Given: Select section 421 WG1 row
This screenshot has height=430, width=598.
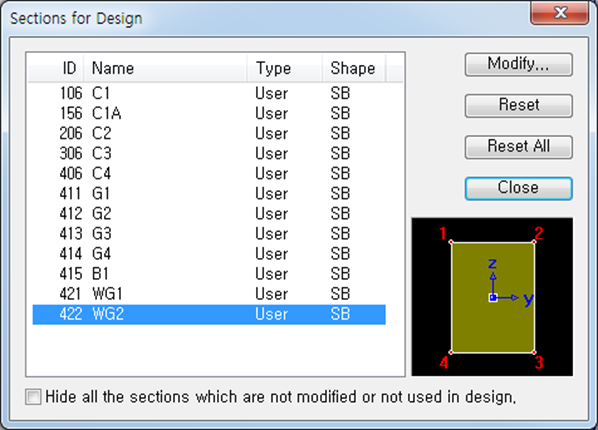Looking at the screenshot, I should pos(209,294).
